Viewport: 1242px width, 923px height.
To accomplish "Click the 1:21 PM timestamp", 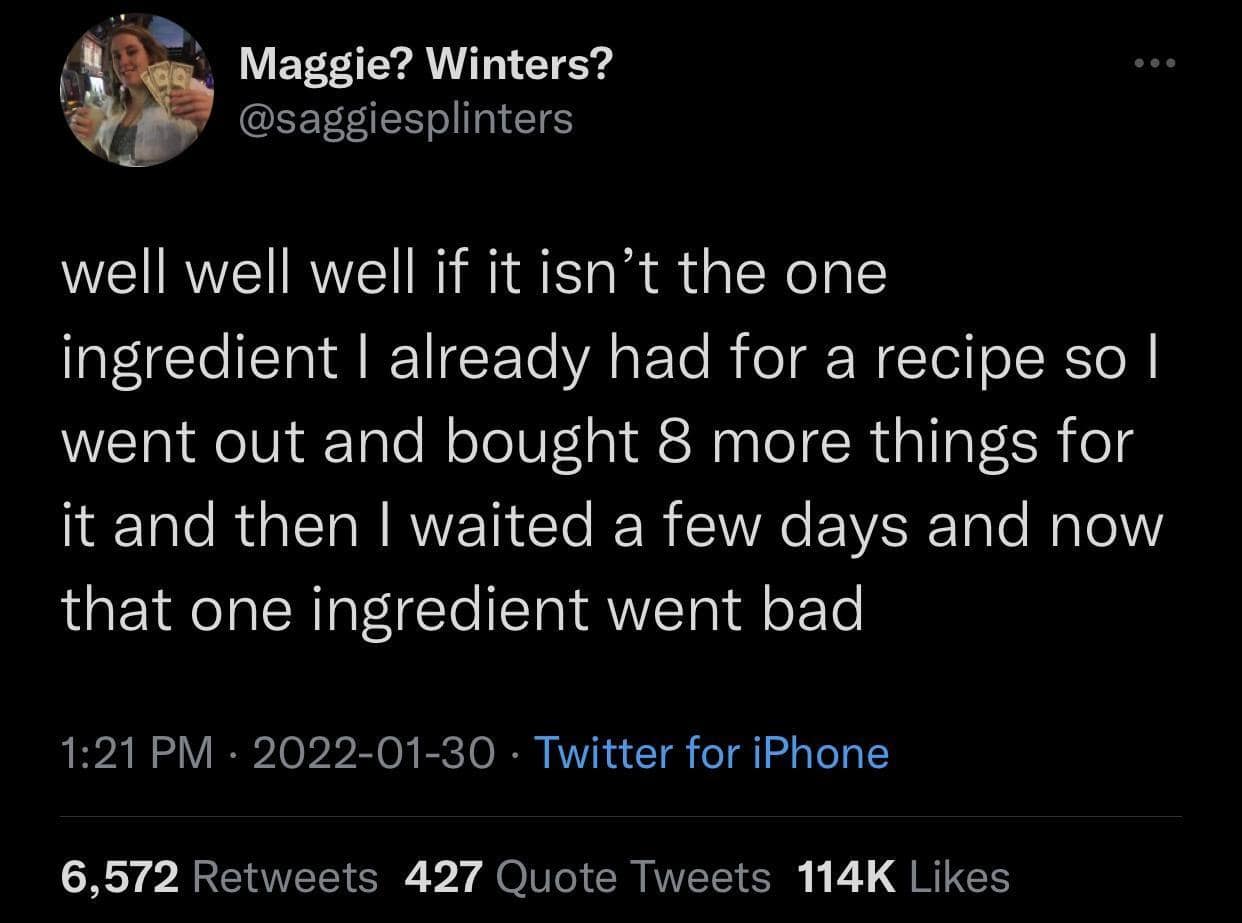I will (x=137, y=753).
